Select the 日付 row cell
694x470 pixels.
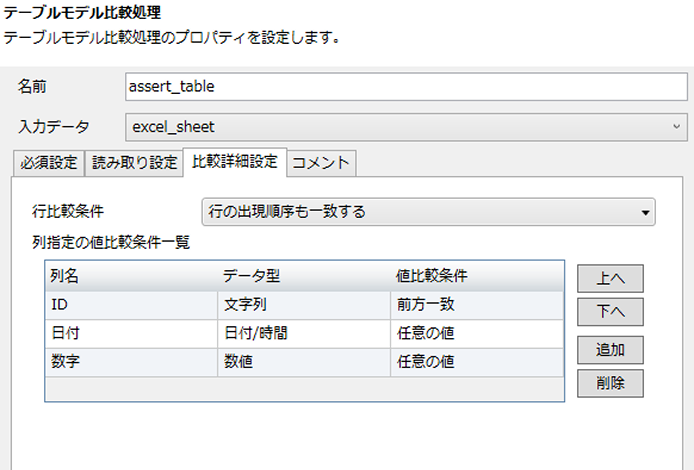point(130,334)
